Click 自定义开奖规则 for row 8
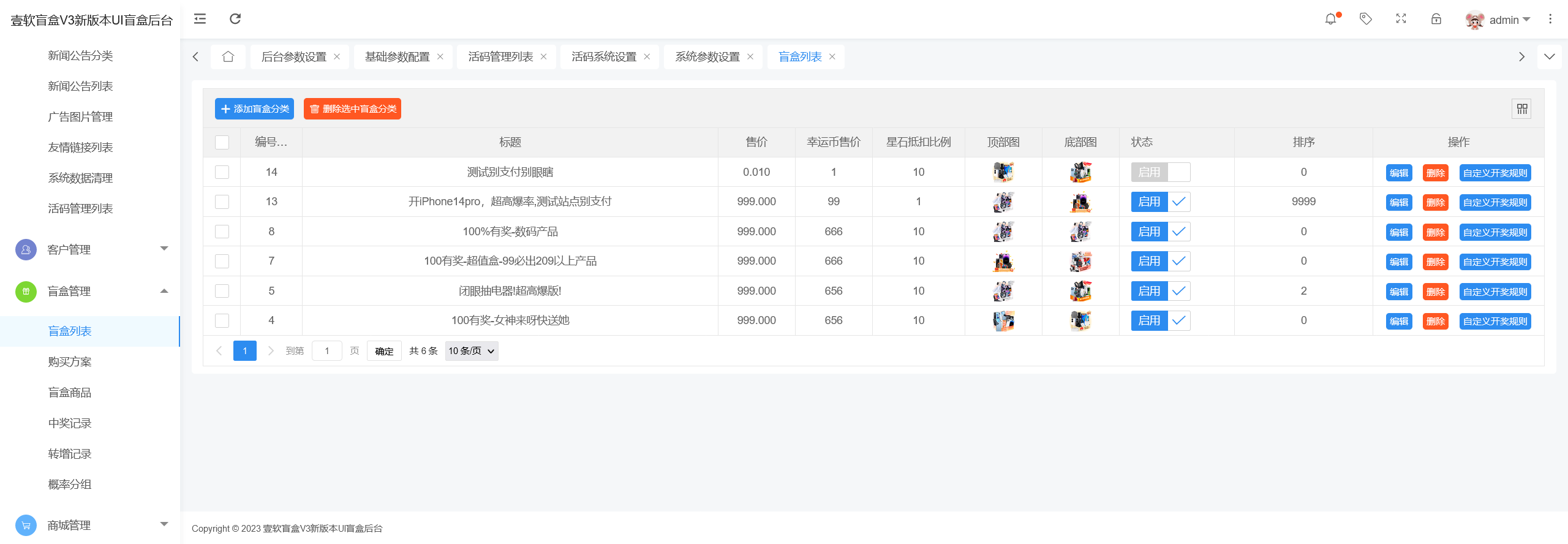Image resolution: width=1568 pixels, height=544 pixels. coord(1494,232)
